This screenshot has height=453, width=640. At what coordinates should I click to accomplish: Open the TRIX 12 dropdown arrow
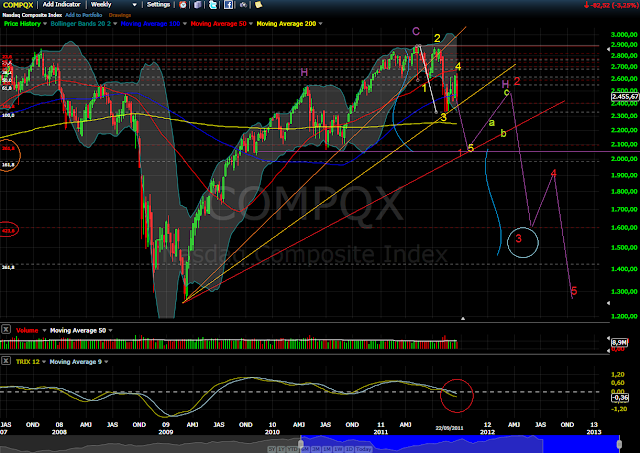coord(44,362)
